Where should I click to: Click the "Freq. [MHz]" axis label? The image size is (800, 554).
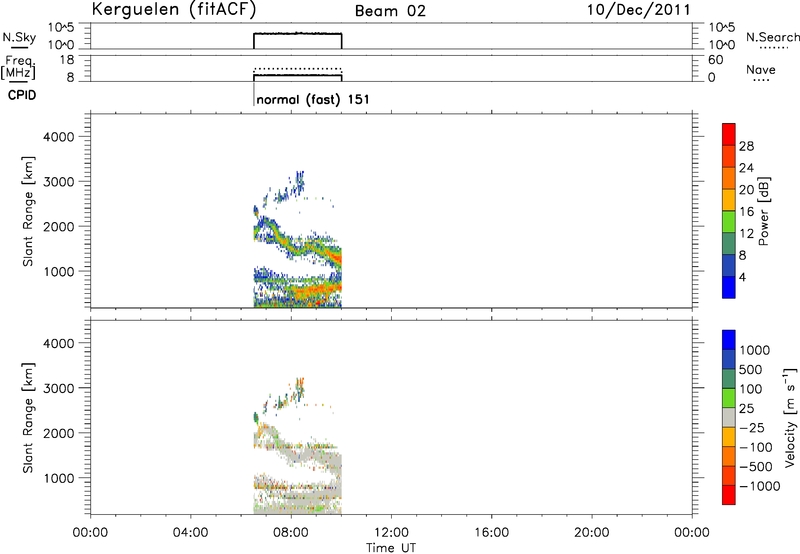pyautogui.click(x=18, y=67)
